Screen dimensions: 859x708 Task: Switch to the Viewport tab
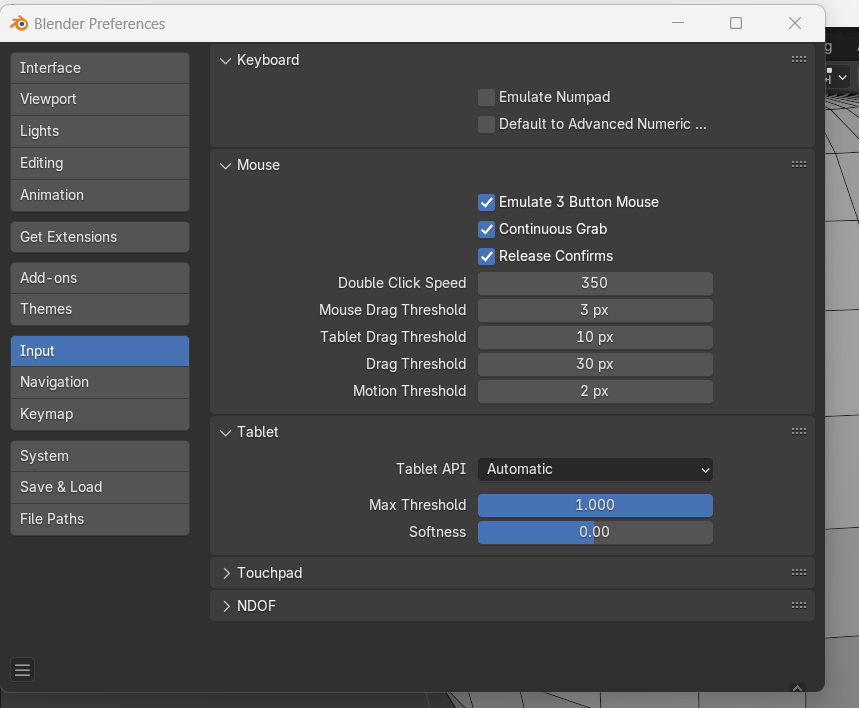(x=100, y=99)
